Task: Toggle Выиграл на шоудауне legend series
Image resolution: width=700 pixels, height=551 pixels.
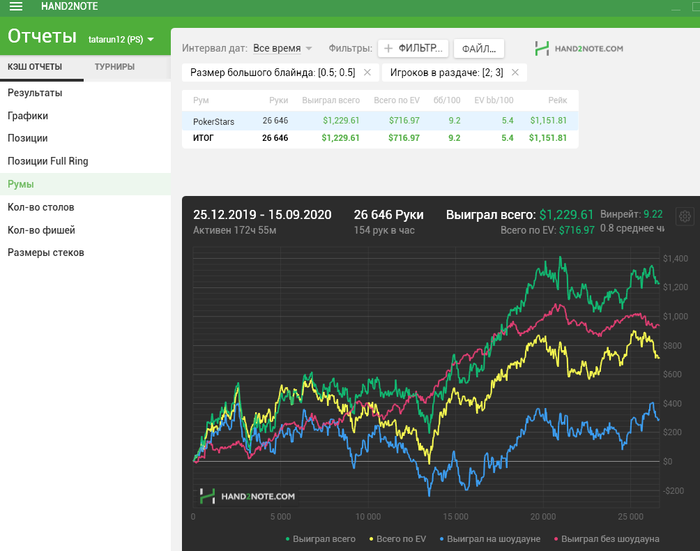Action: [490, 539]
